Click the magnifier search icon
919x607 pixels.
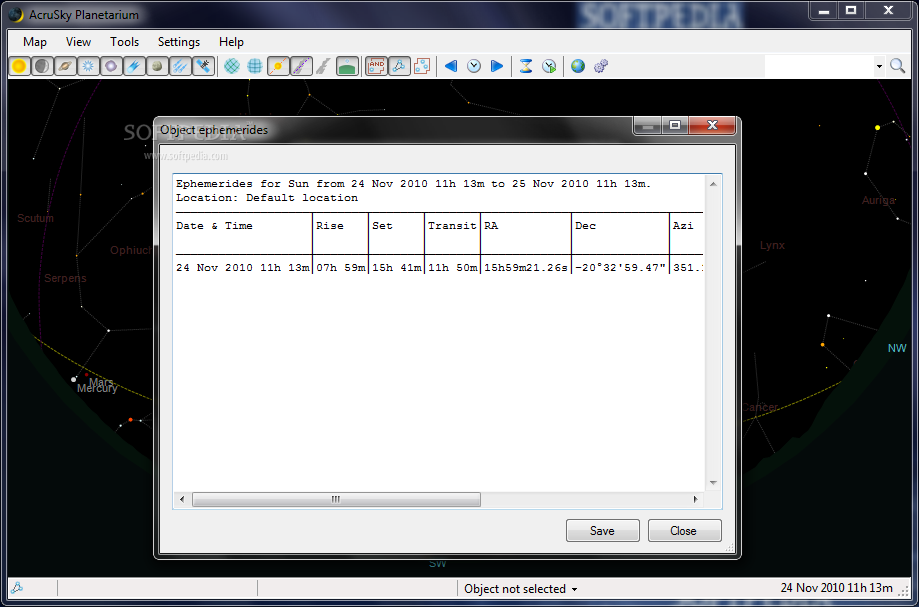[x=897, y=66]
